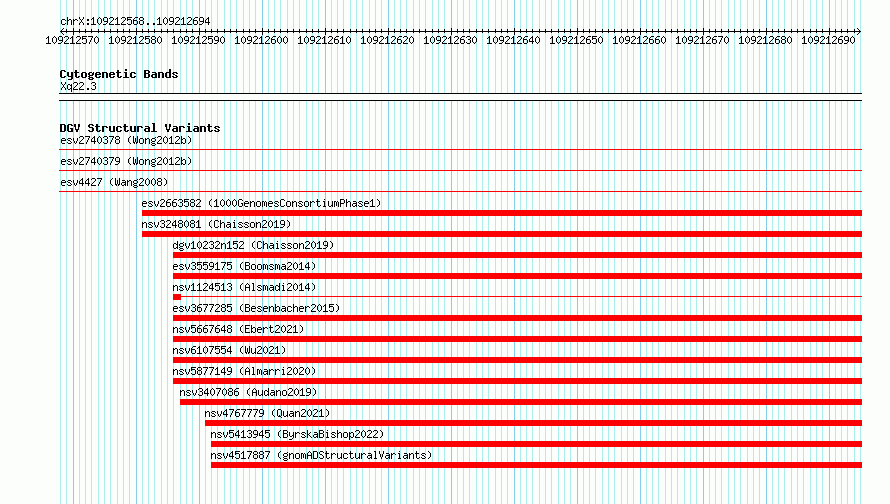Click the Xq22.3 cytogenetic band line

(460, 97)
